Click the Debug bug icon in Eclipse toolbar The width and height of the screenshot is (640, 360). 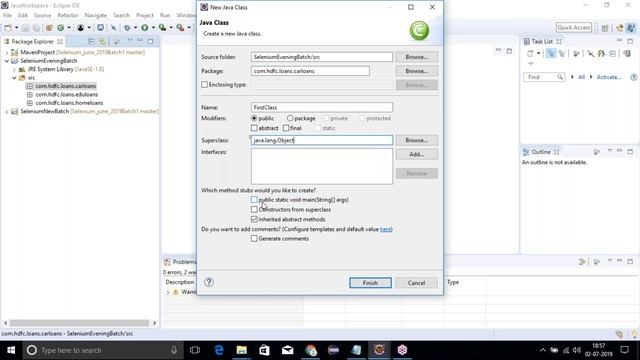tap(127, 28)
